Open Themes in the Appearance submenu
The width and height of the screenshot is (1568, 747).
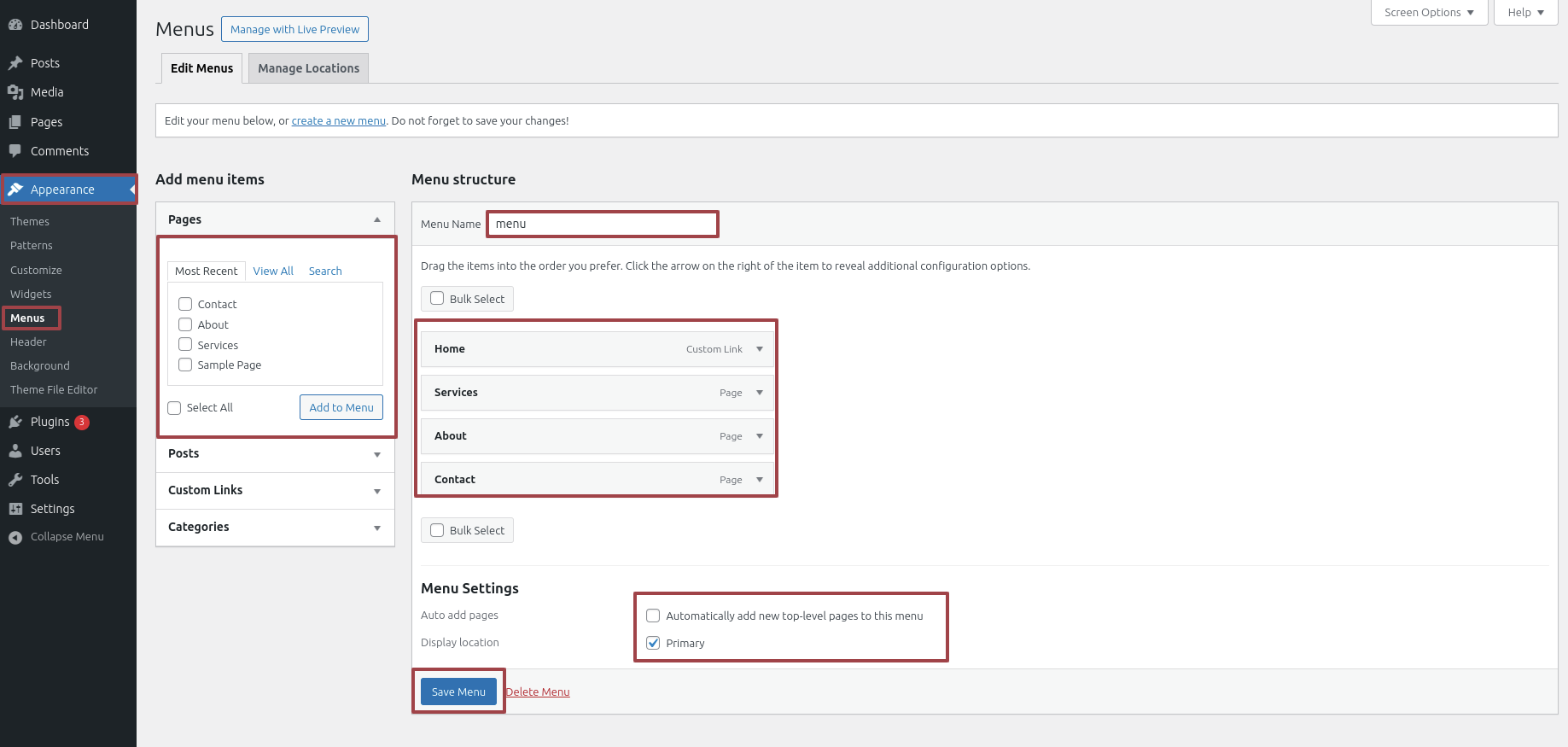30,221
